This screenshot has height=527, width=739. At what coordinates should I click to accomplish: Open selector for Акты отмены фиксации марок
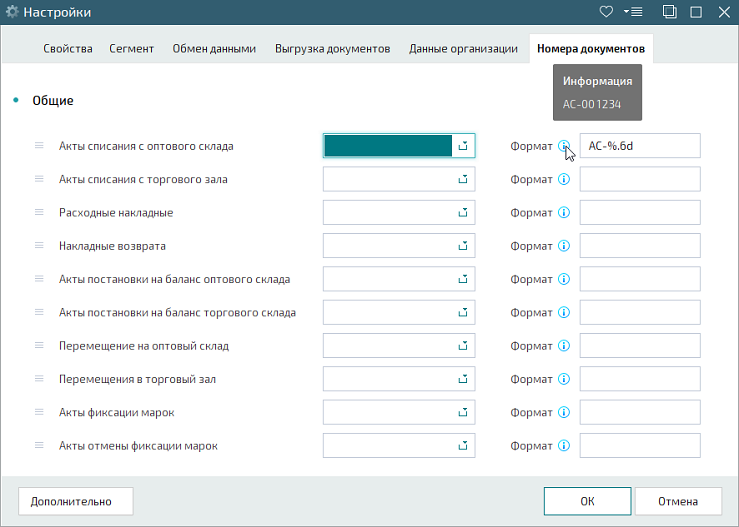coord(463,445)
